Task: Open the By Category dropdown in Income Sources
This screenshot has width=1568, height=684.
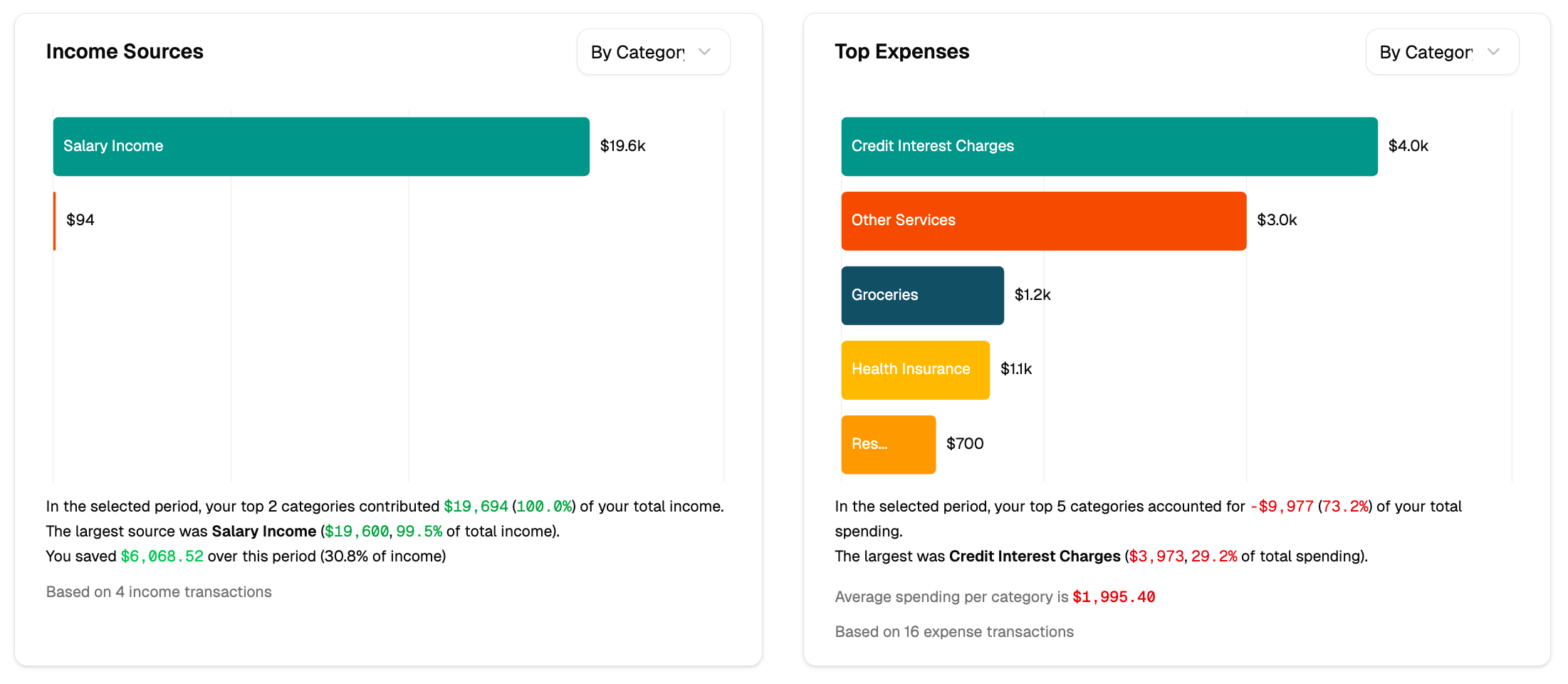Action: coord(652,51)
